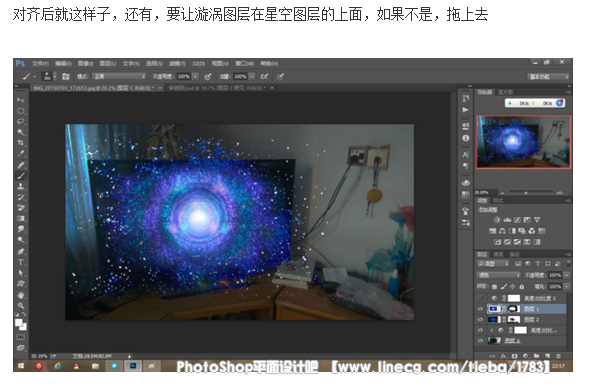This screenshot has width=600, height=384.
Task: Expand the layer opacity arrow in Layers panel
Action: coord(567,275)
